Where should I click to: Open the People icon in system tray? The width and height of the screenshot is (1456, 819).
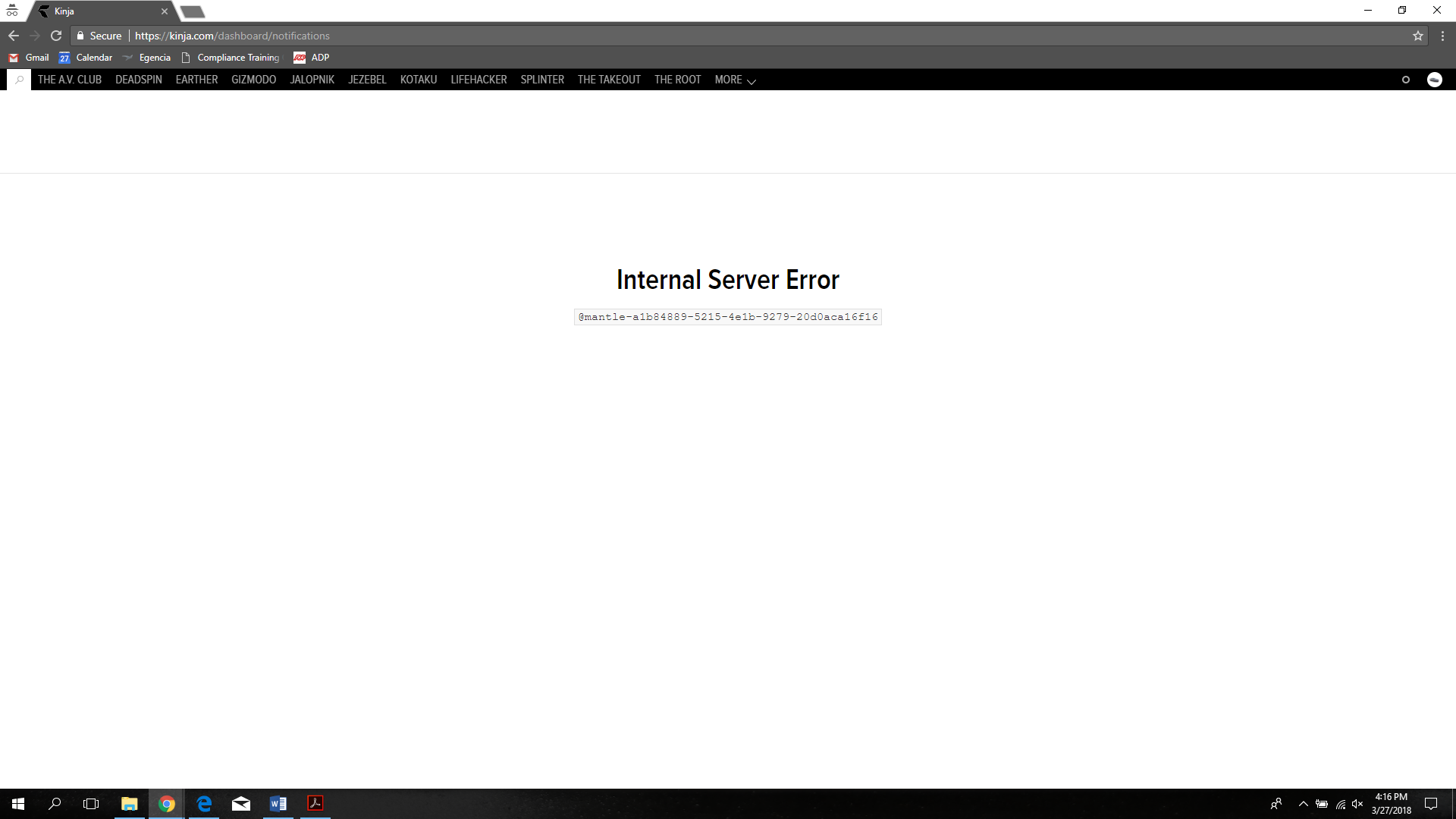pos(1276,804)
